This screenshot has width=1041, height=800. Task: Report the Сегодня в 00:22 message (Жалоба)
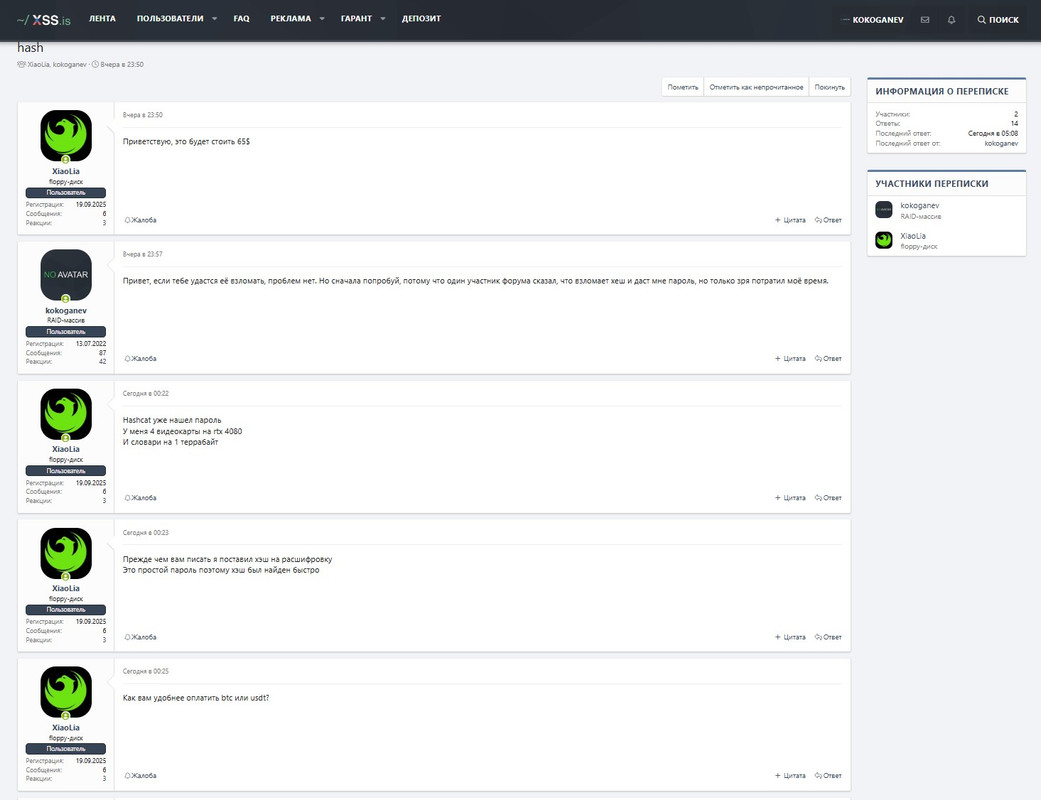tap(141, 498)
